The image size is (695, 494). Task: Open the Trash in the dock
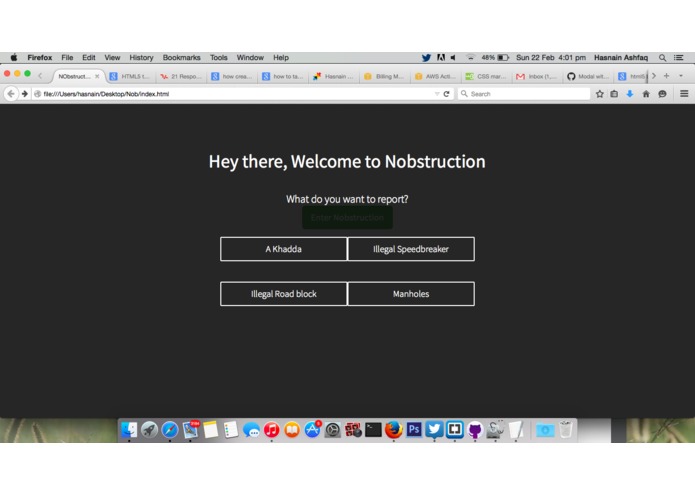click(x=566, y=429)
